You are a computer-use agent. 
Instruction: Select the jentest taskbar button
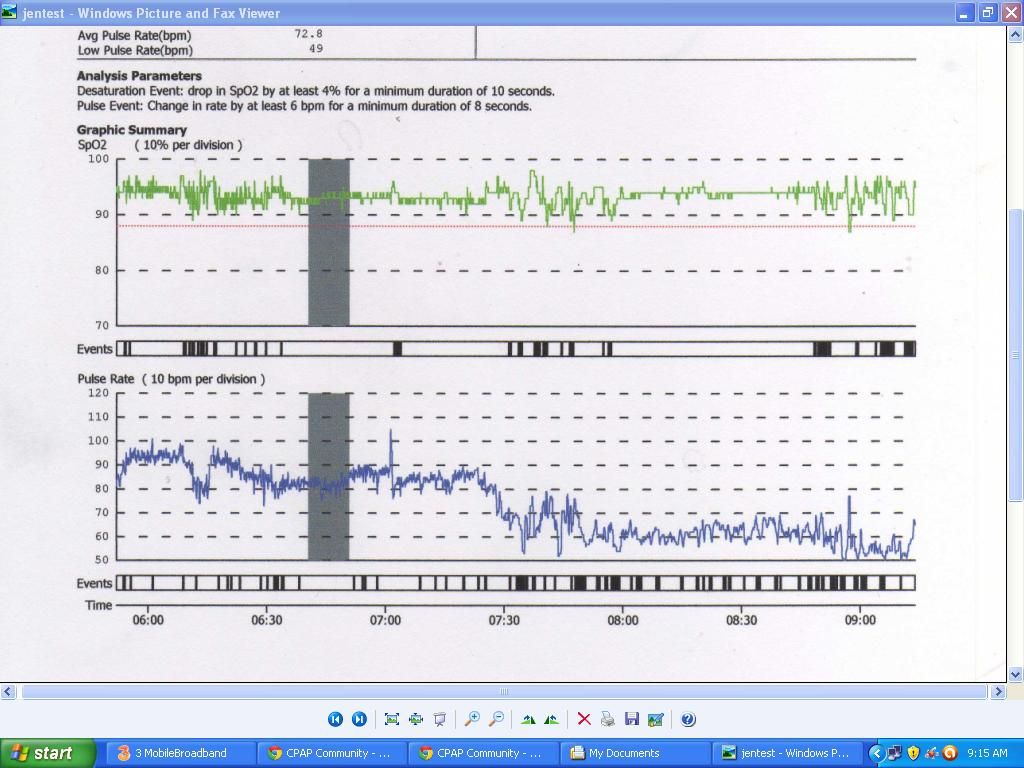[x=786, y=753]
